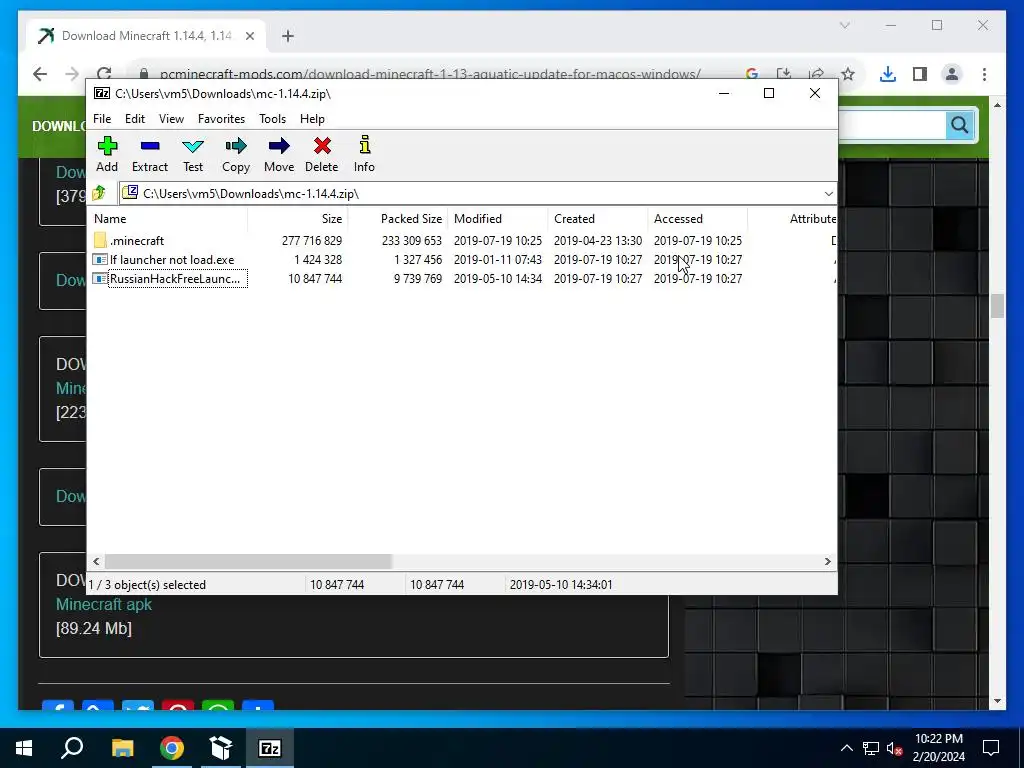Open taskbar search
Screen dimensions: 1024x768
[x=72, y=748]
